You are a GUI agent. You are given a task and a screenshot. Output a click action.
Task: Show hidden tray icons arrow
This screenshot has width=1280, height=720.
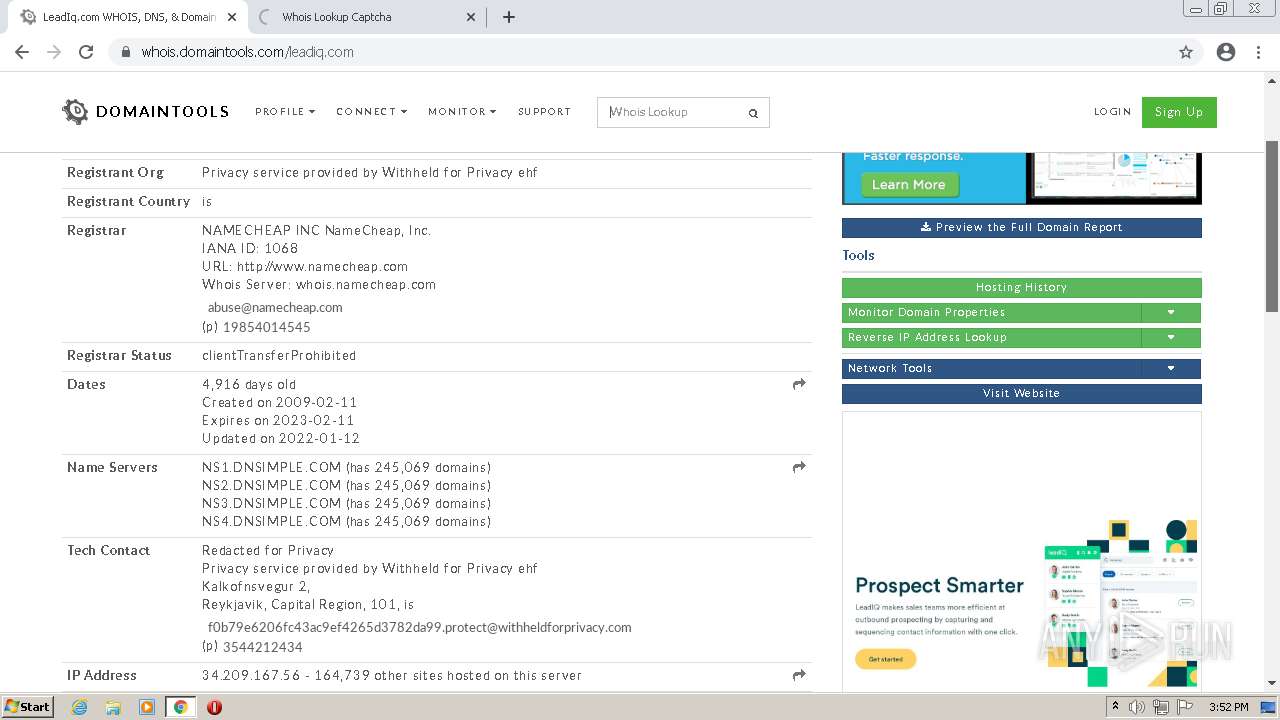[x=1115, y=707]
